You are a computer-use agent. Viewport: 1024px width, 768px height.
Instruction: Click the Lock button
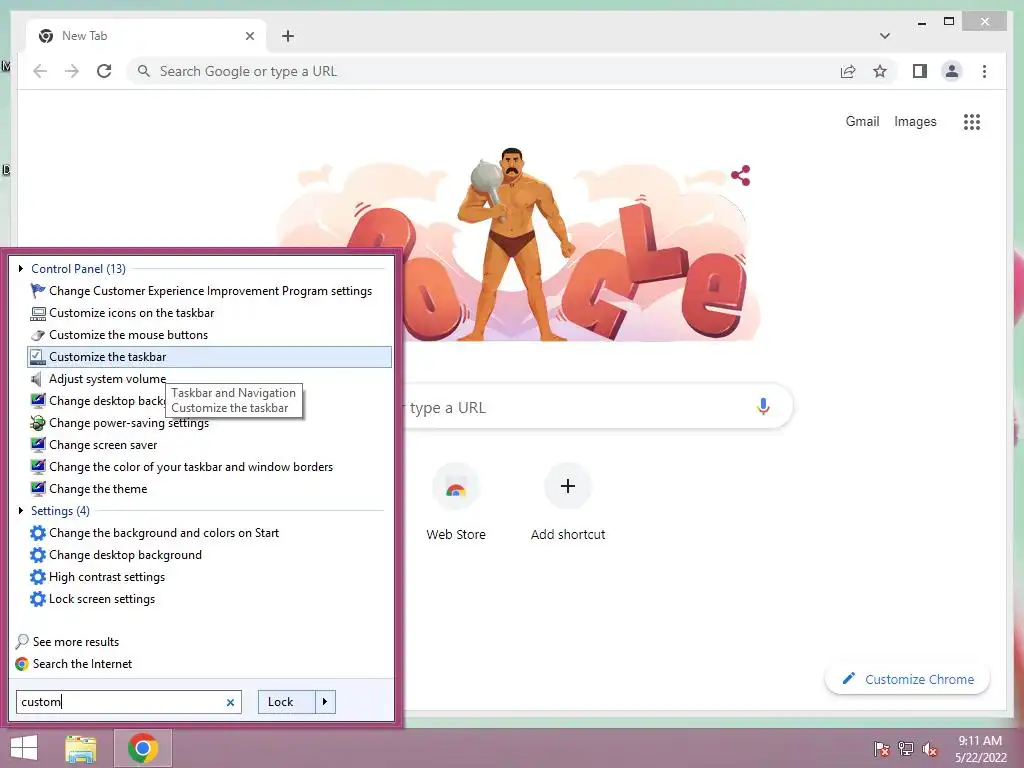[287, 702]
